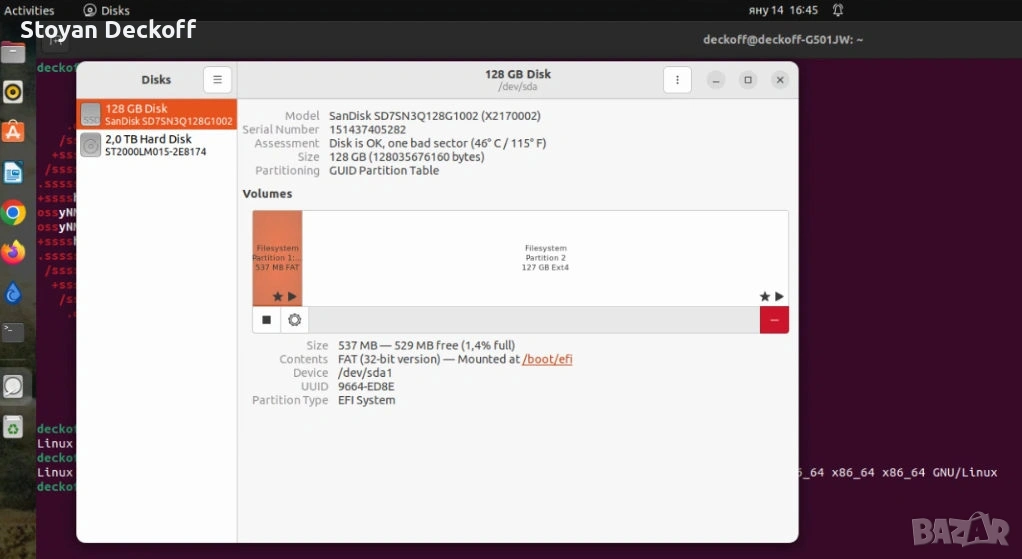Launch Firefox from the dock
Viewport: 1022px width, 559px height.
pyautogui.click(x=13, y=252)
